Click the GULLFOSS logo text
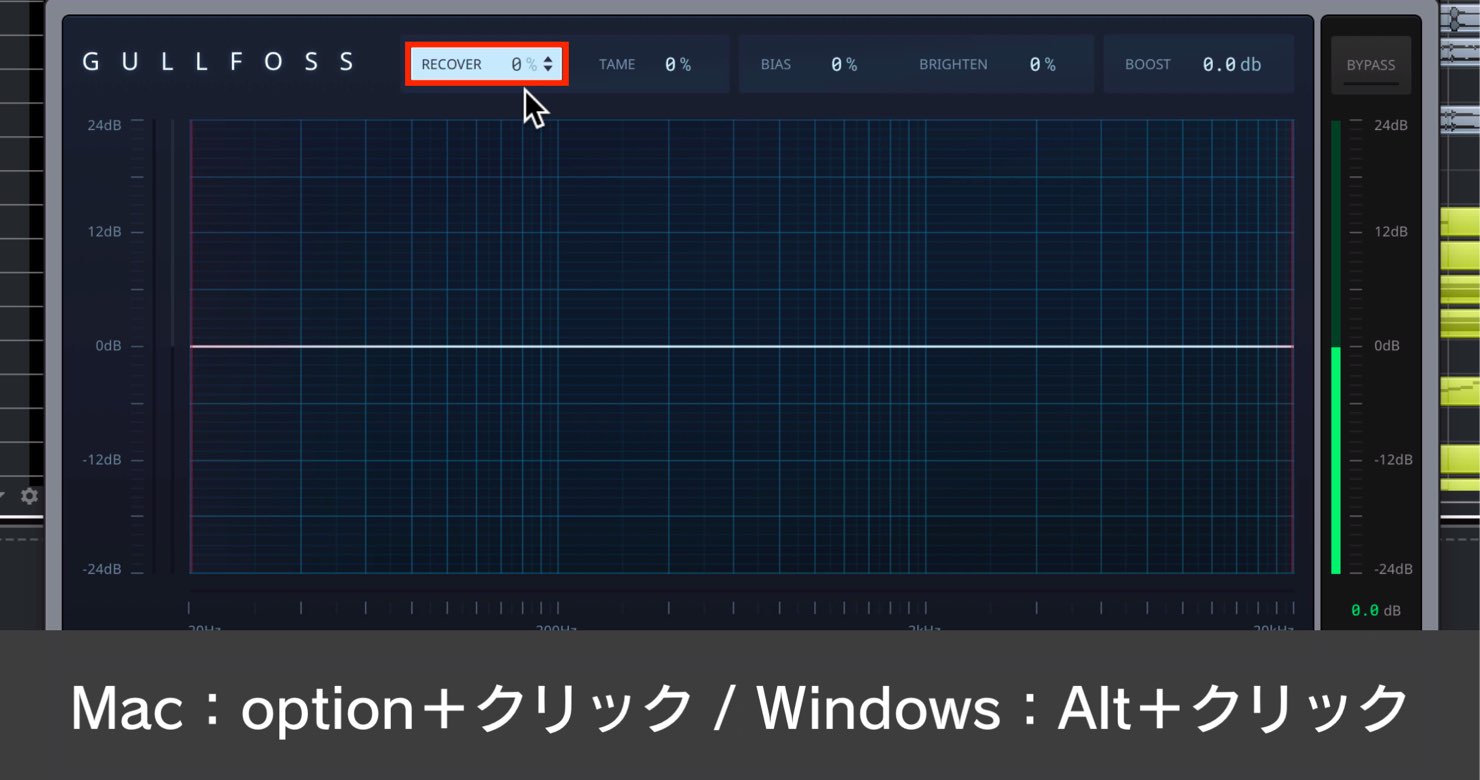 tap(218, 62)
